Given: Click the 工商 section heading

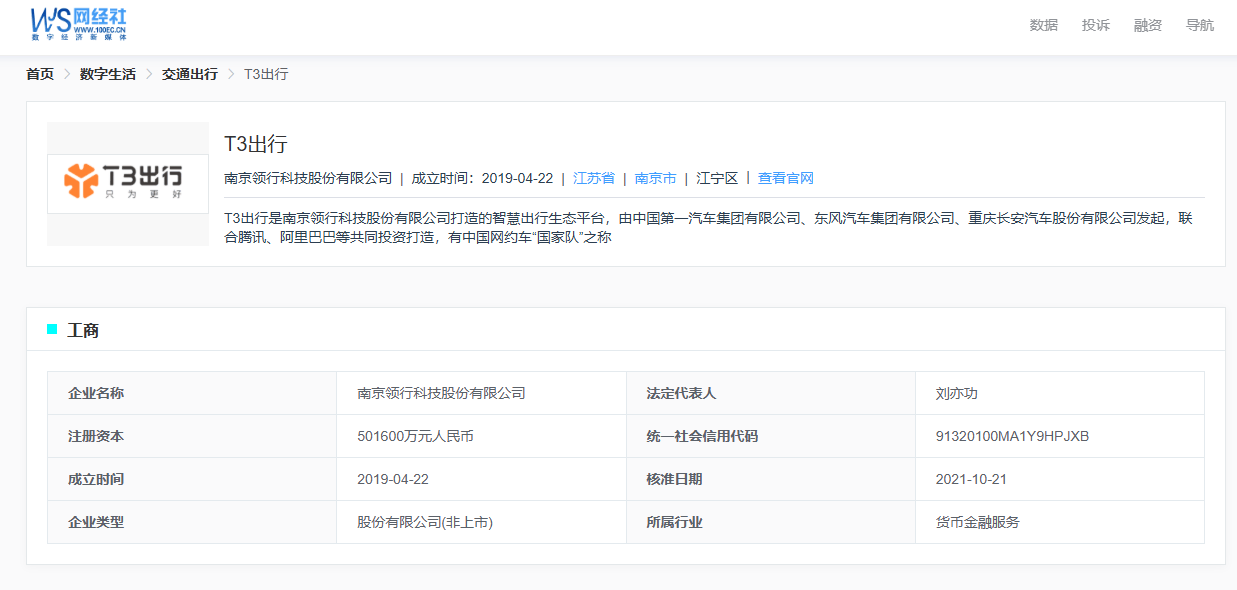Looking at the screenshot, I should pyautogui.click(x=83, y=330).
